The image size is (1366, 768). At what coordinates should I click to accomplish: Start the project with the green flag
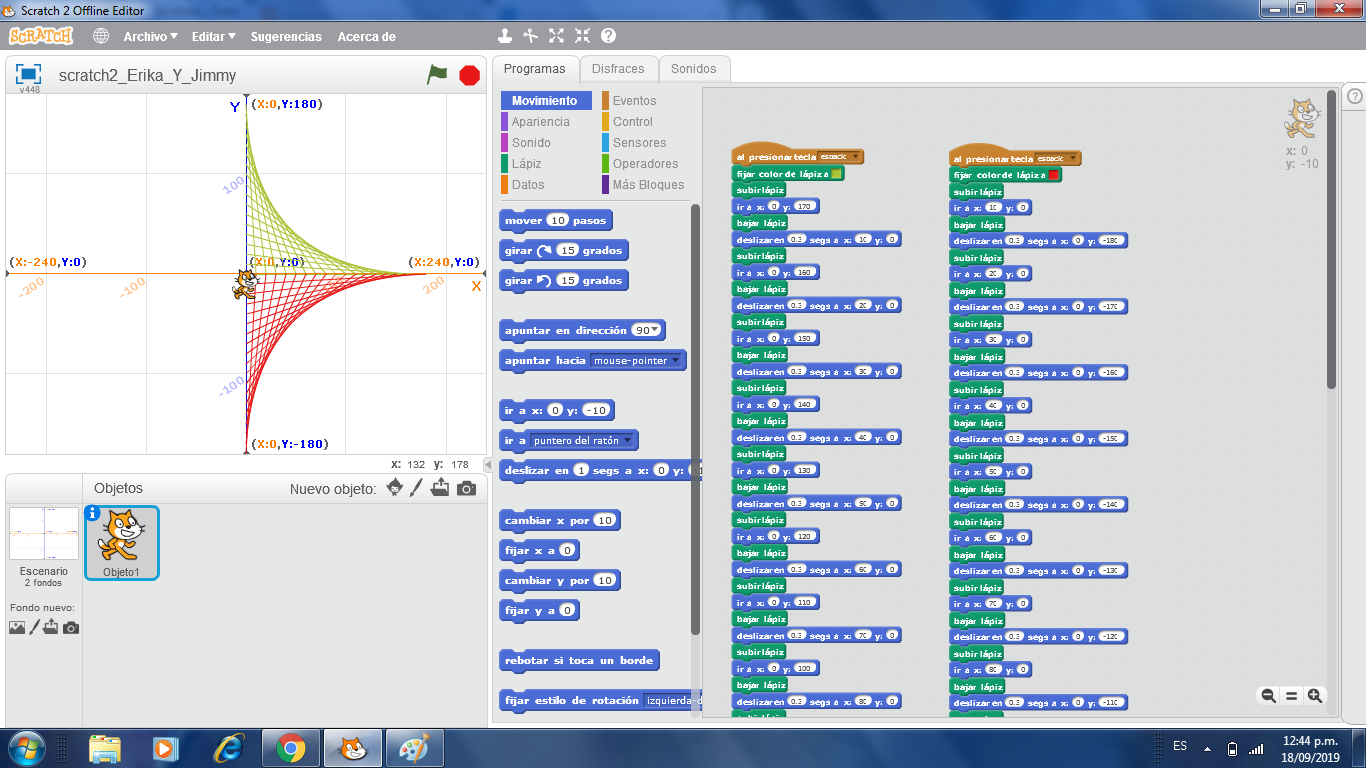point(437,73)
